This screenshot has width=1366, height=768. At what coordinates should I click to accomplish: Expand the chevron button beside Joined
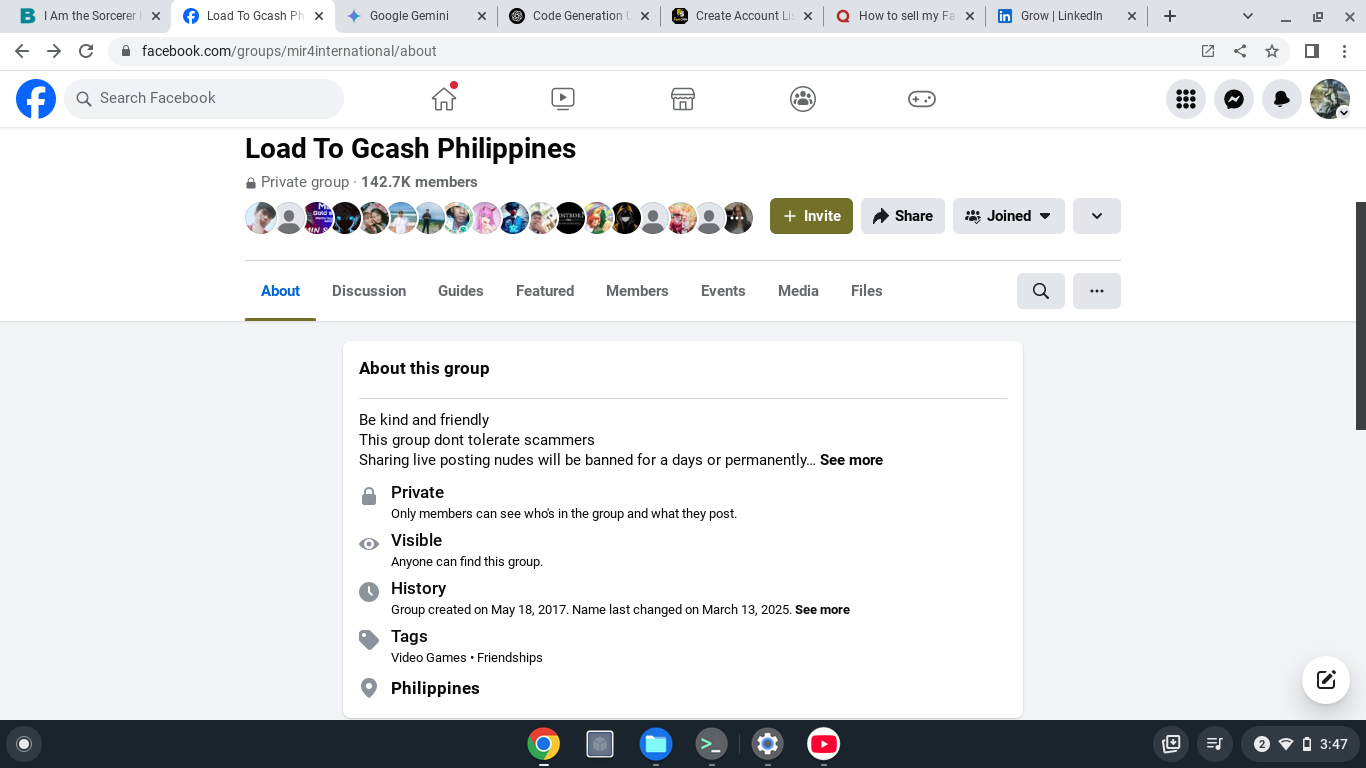(x=1097, y=216)
